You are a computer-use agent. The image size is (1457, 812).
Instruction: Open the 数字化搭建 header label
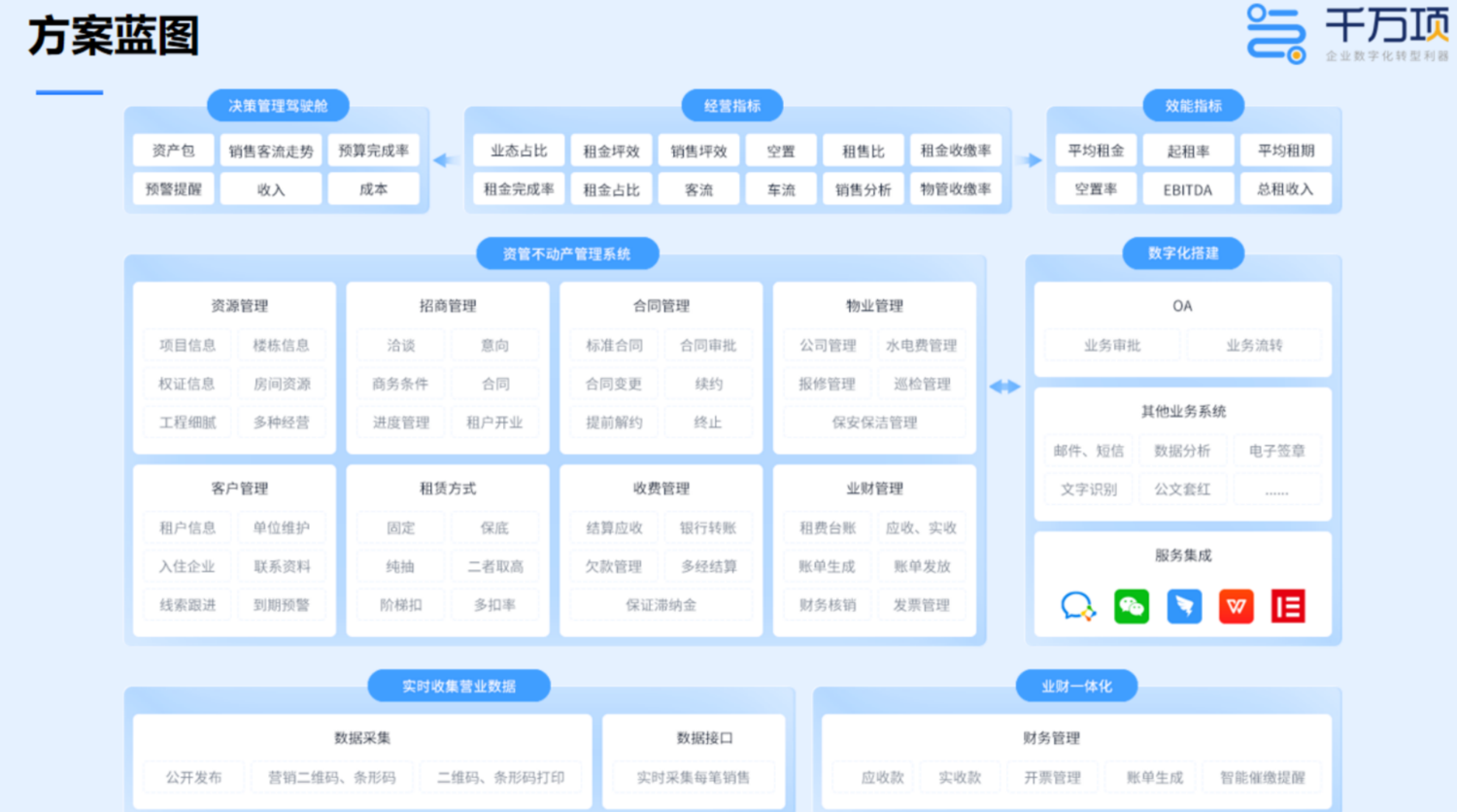pyautogui.click(x=1183, y=254)
